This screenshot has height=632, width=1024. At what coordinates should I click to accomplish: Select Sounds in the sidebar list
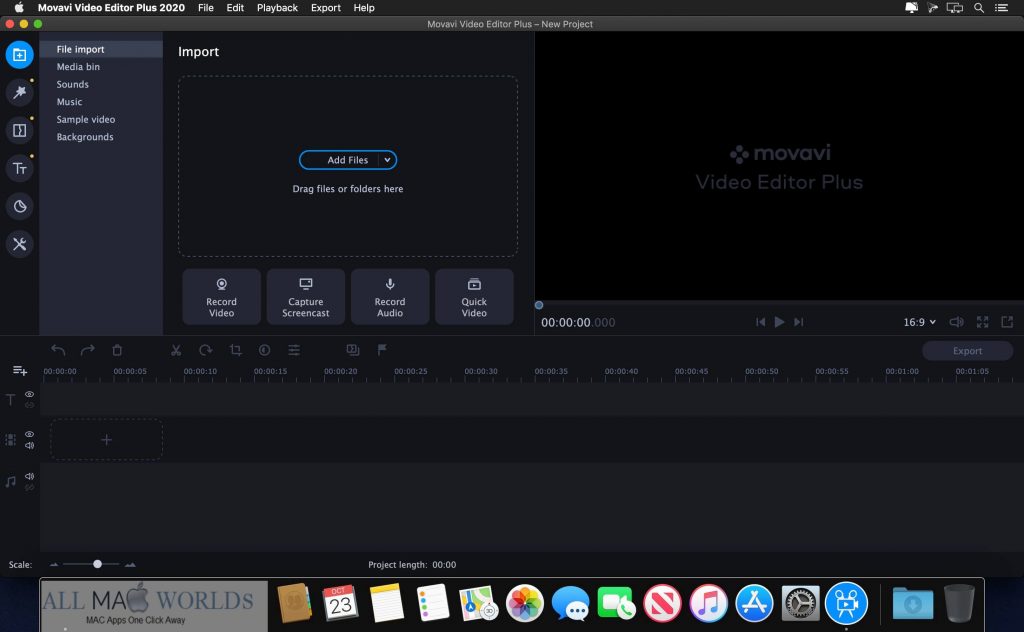(x=101, y=84)
